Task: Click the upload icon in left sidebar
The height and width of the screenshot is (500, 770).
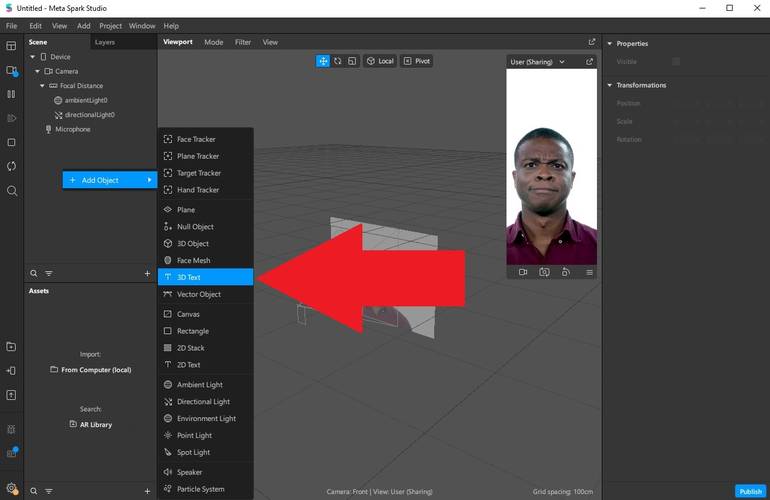Action: [x=11, y=395]
